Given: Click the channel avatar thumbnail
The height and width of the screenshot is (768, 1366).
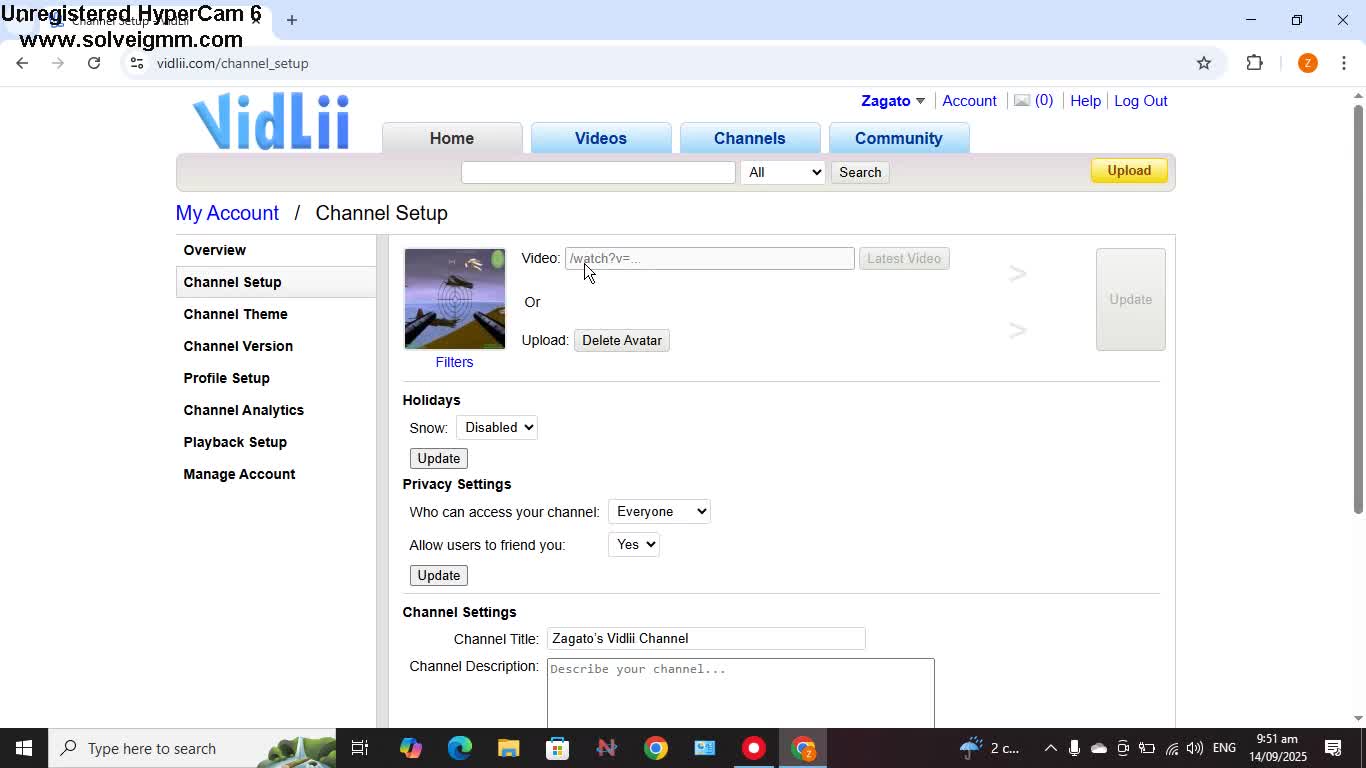Looking at the screenshot, I should [455, 299].
